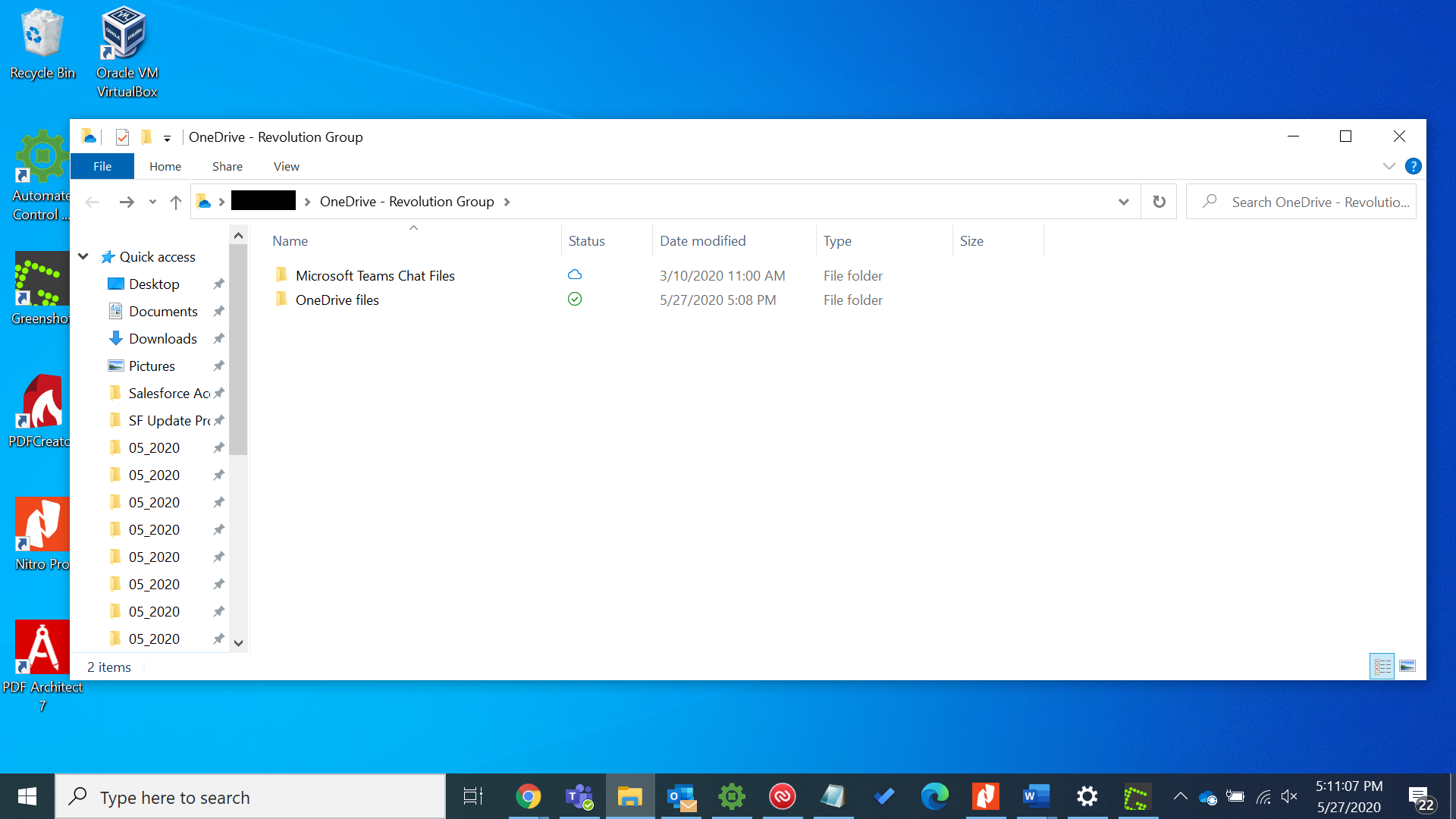Click the New folder icon in title bar
Viewport: 1456px width, 819px height.
(146, 137)
